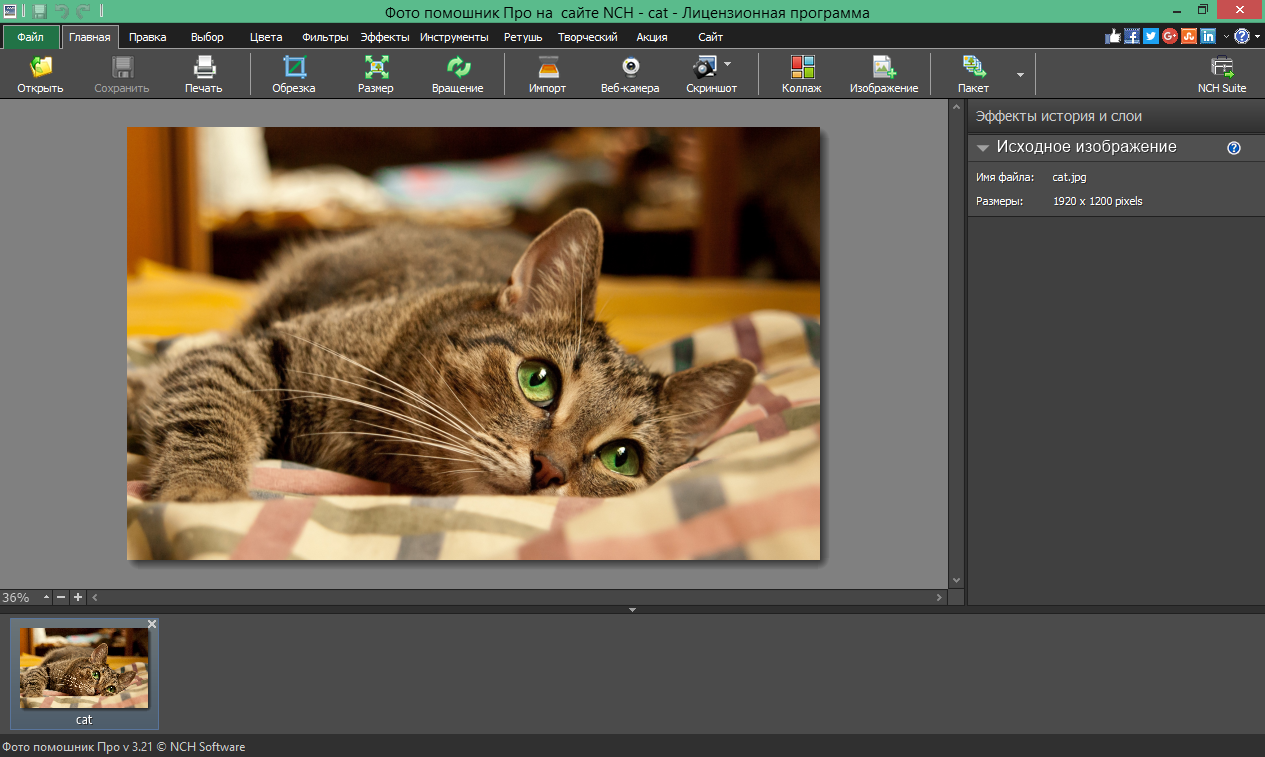
Task: Open the Ретушь menu
Action: (521, 36)
